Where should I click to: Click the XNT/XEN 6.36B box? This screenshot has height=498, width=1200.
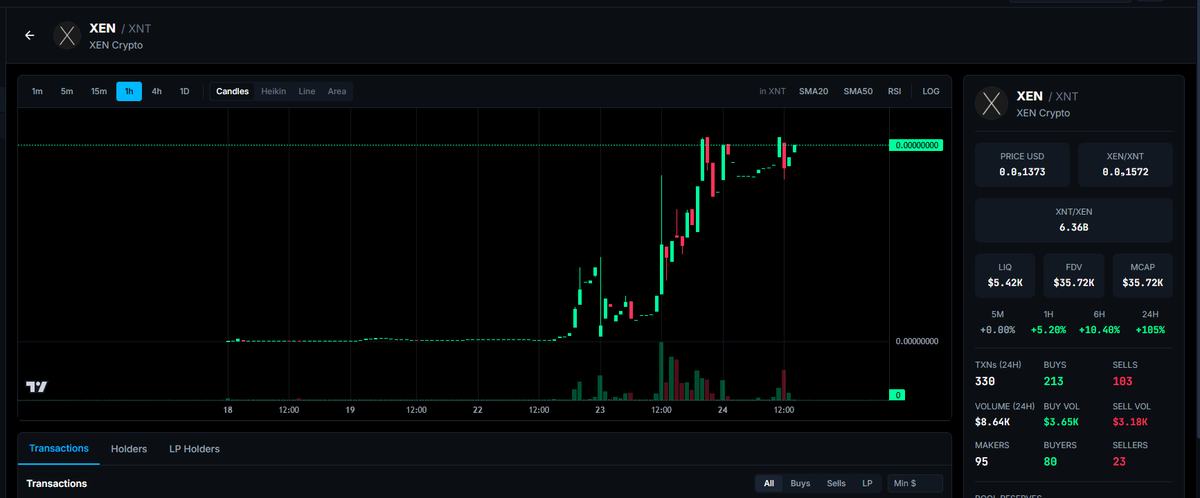click(1074, 220)
